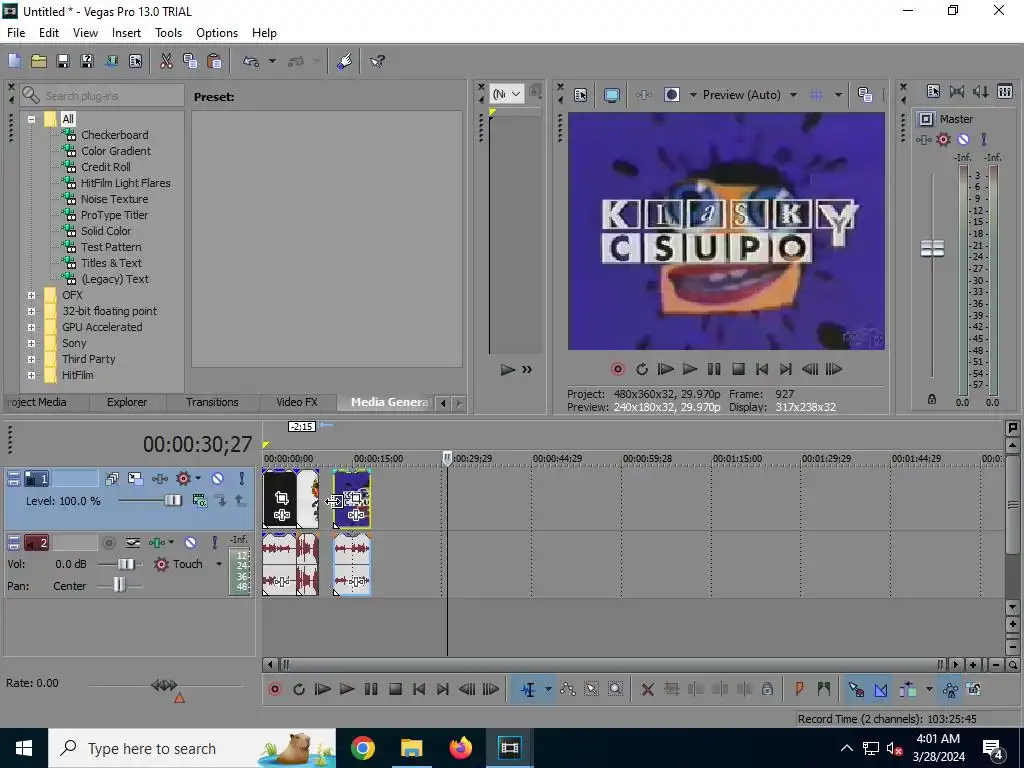This screenshot has height=768, width=1024.
Task: Insert a marker with the orange flag icon
Action: click(x=799, y=689)
